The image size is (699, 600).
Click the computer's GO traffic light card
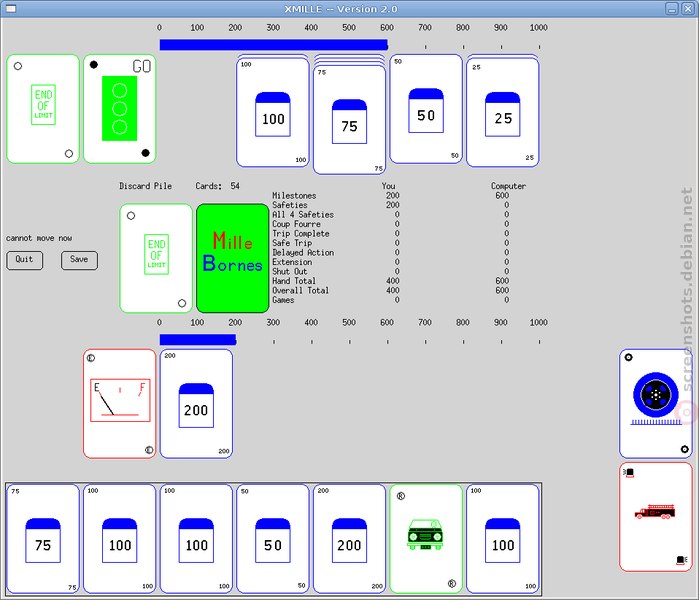(x=119, y=109)
